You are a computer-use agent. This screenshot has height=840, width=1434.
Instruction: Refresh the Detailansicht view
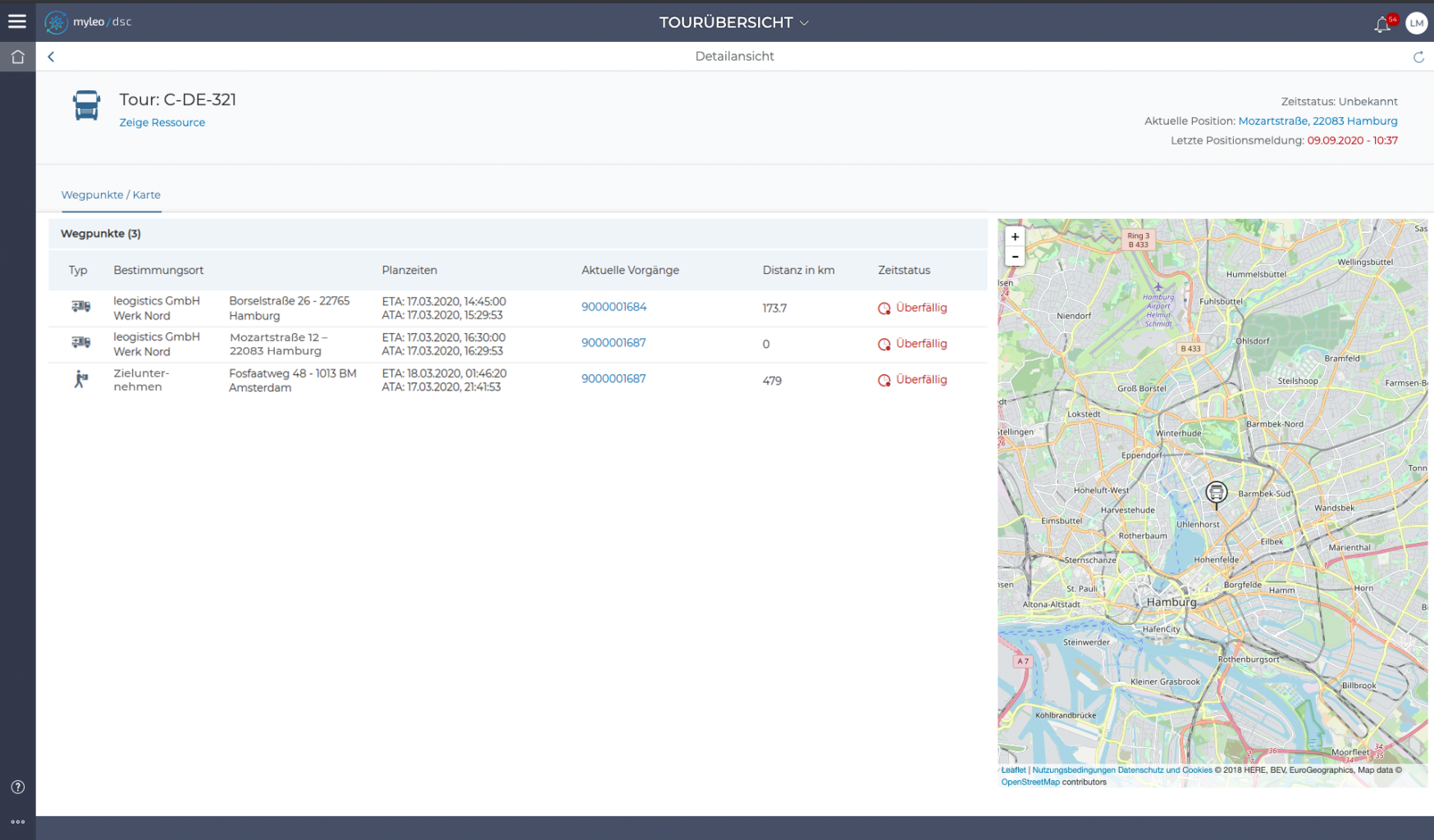tap(1418, 57)
